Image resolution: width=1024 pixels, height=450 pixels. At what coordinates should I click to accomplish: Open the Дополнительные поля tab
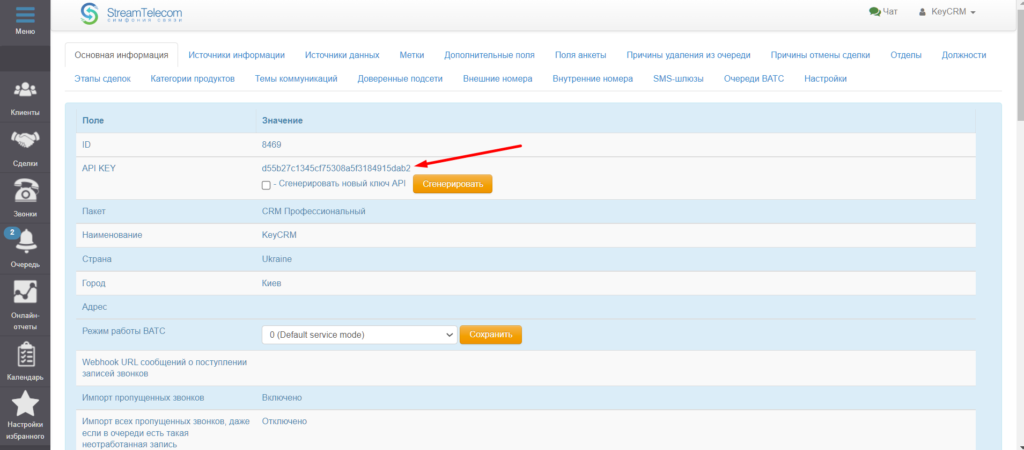(x=489, y=55)
